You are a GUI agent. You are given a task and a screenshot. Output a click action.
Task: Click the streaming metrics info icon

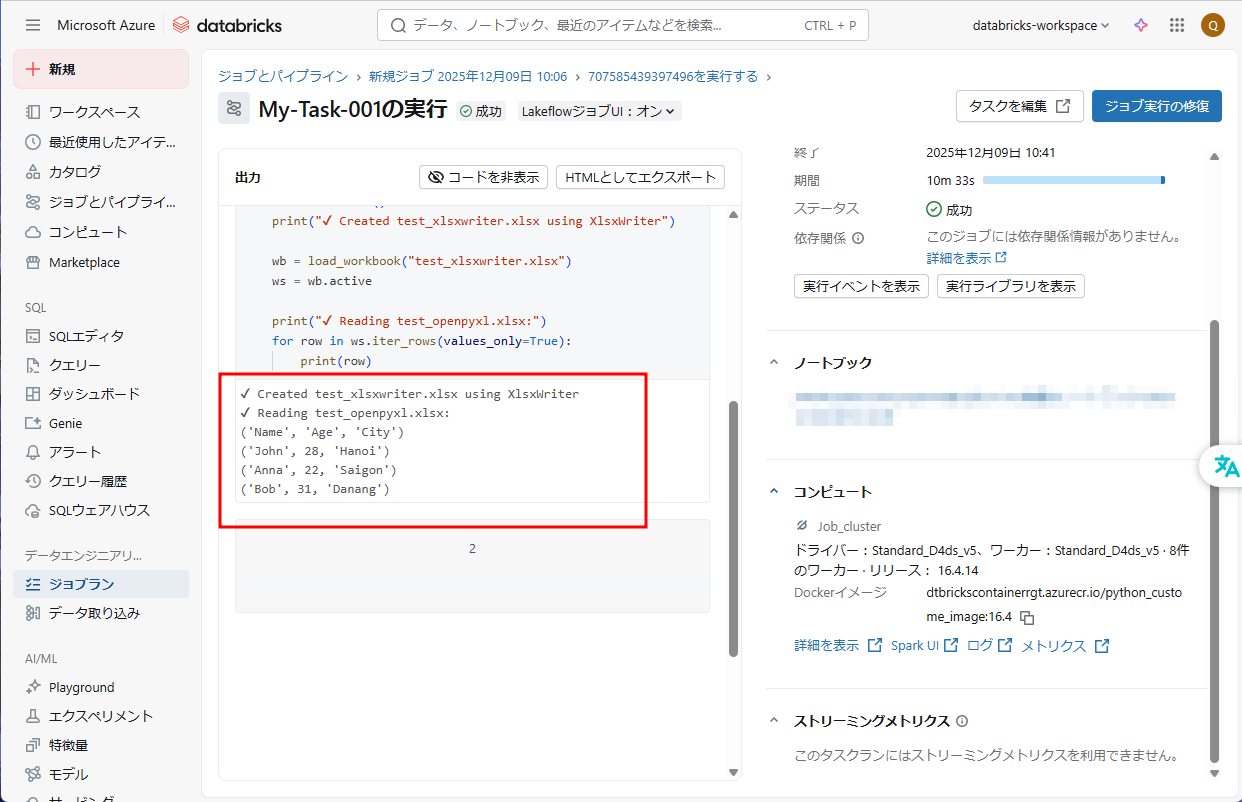(x=962, y=721)
